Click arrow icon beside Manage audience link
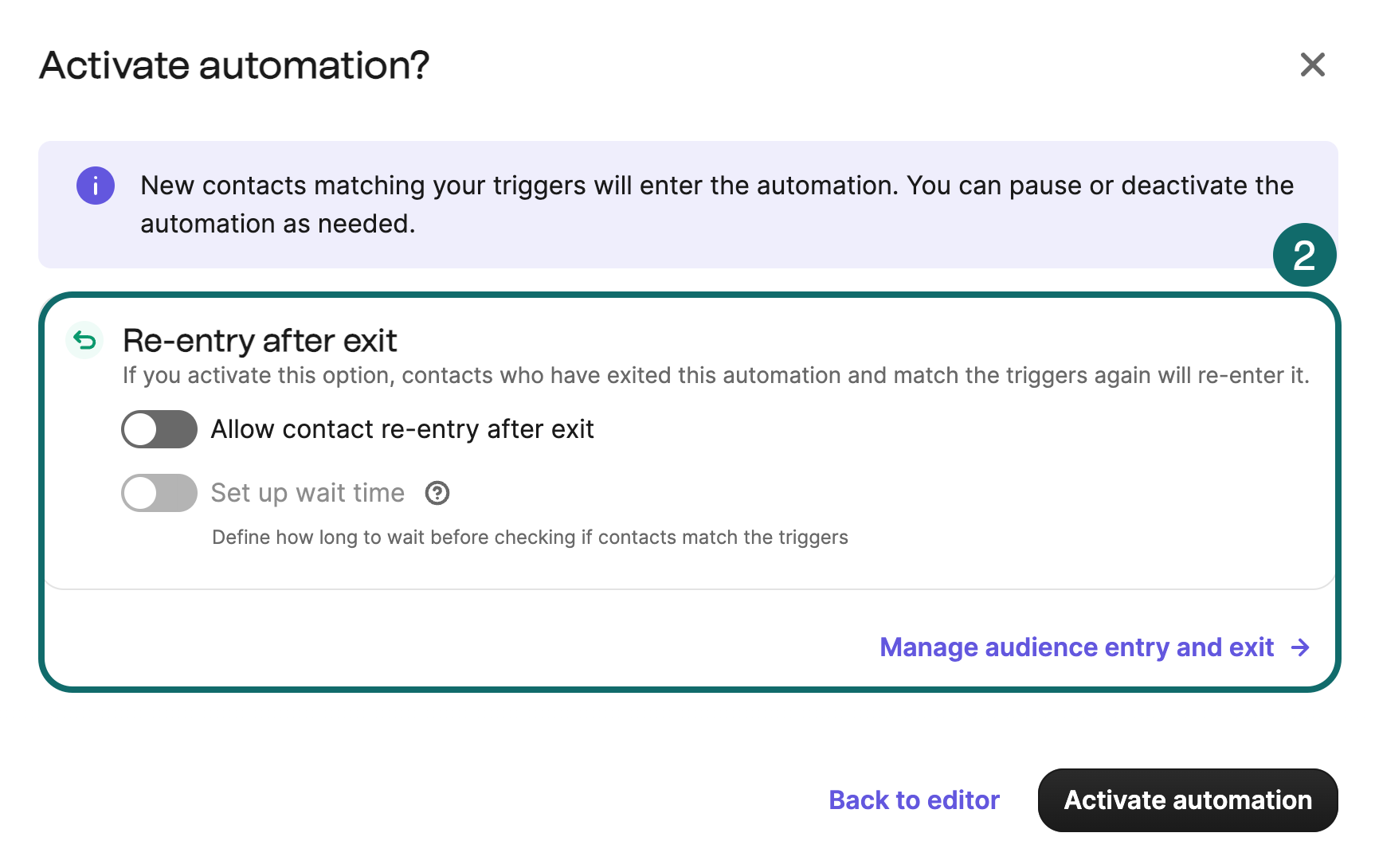Viewport: 1375px width, 868px height. 1300,647
